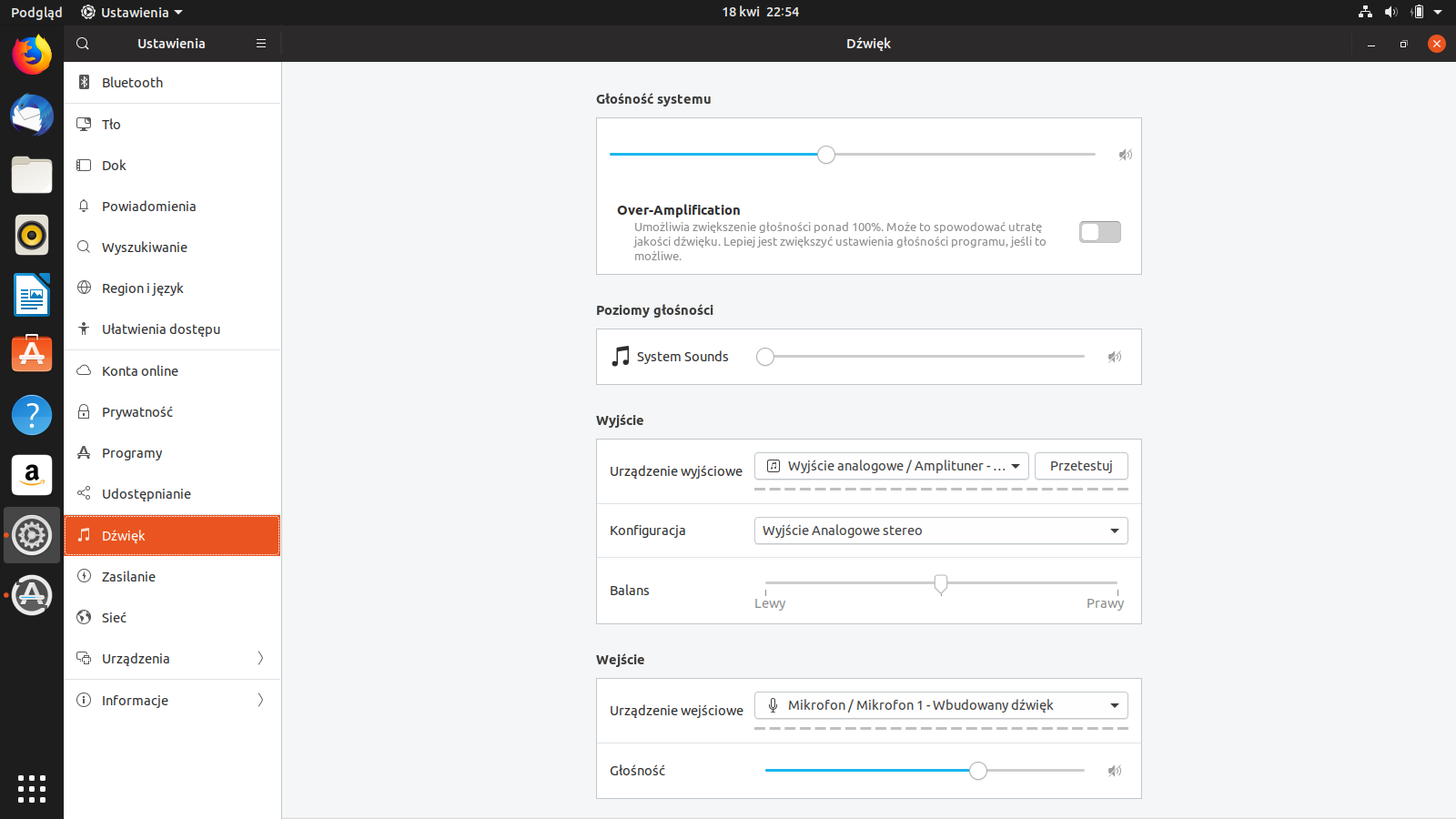The image size is (1456, 819).
Task: Open Firefox from the dock
Action: (32, 55)
